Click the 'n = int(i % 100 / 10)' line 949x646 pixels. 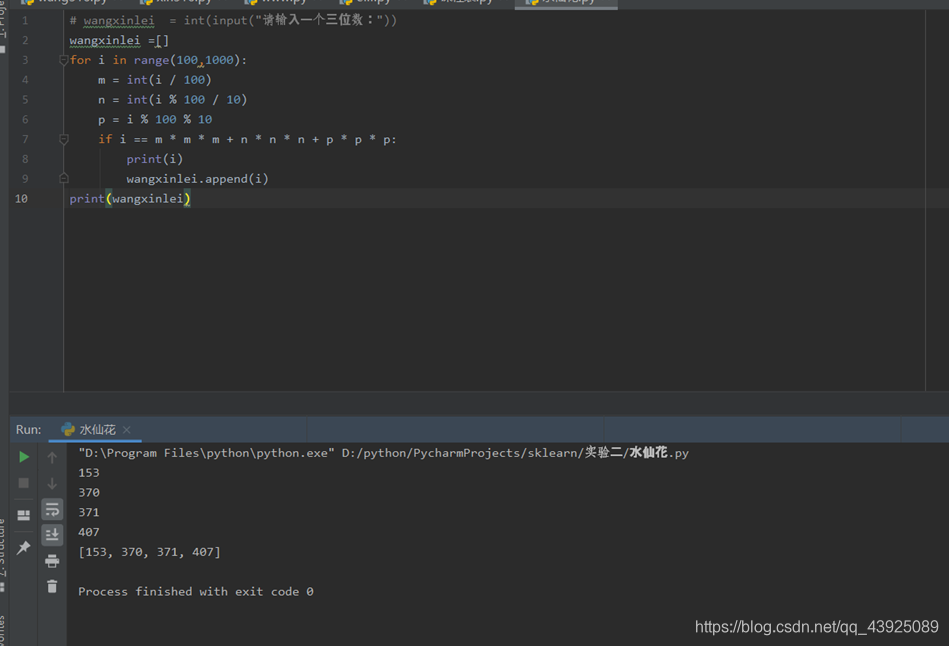coord(172,100)
